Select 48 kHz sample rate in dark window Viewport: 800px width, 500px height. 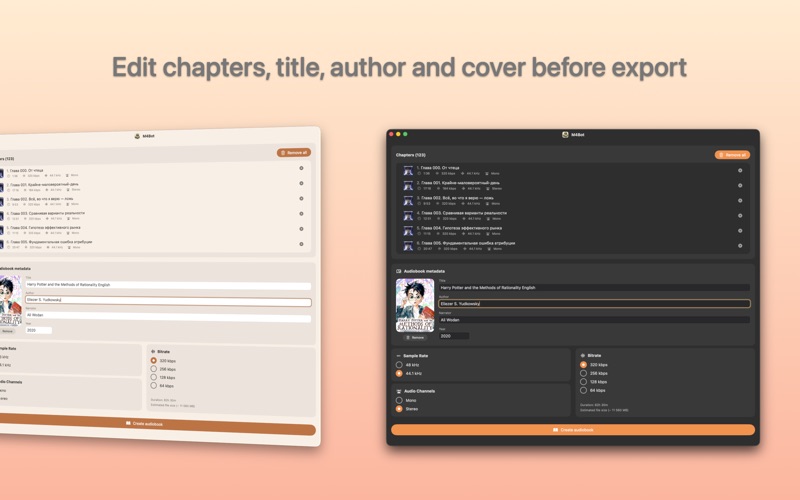[399, 365]
